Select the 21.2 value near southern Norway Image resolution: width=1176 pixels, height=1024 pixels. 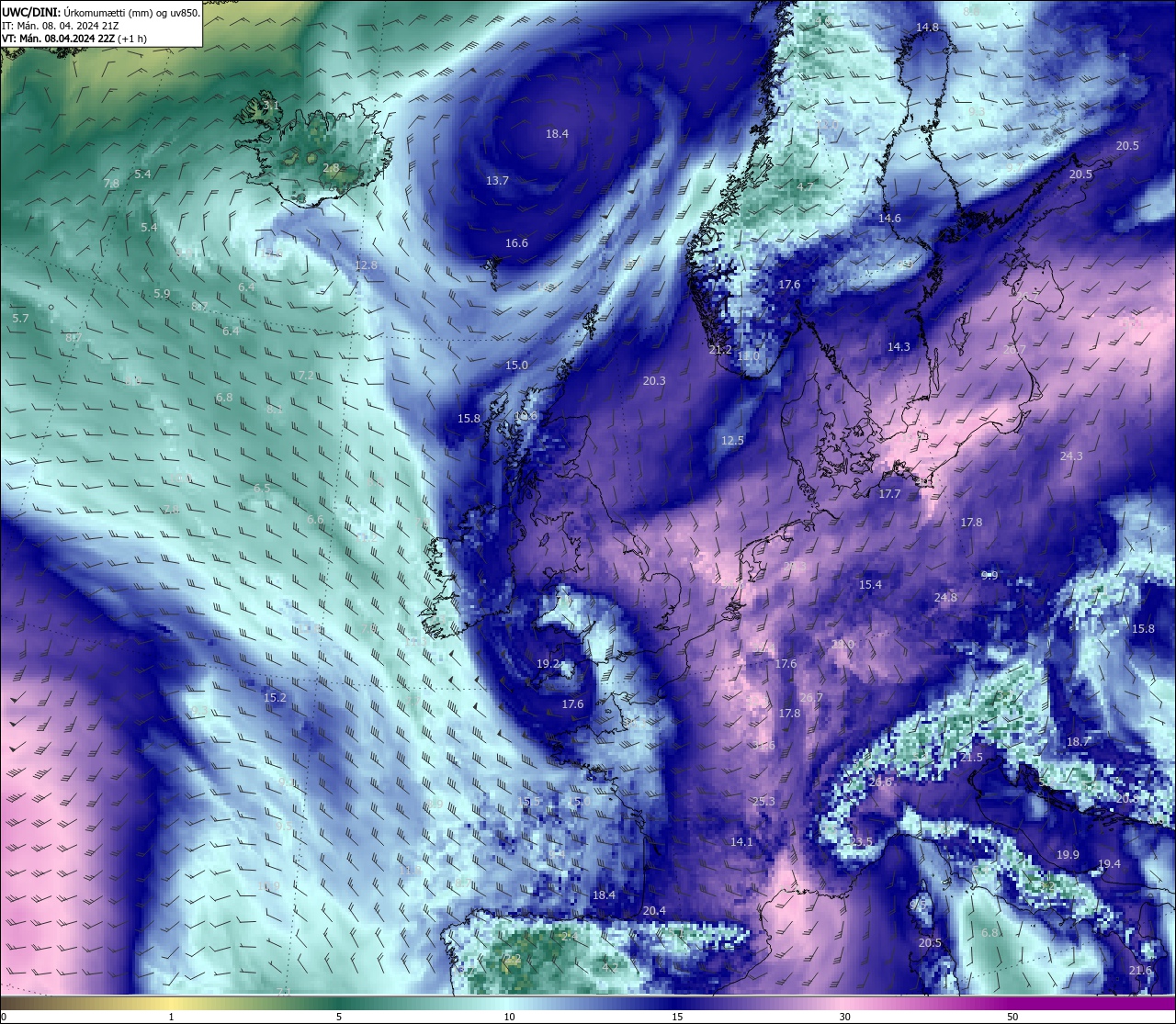click(x=720, y=350)
